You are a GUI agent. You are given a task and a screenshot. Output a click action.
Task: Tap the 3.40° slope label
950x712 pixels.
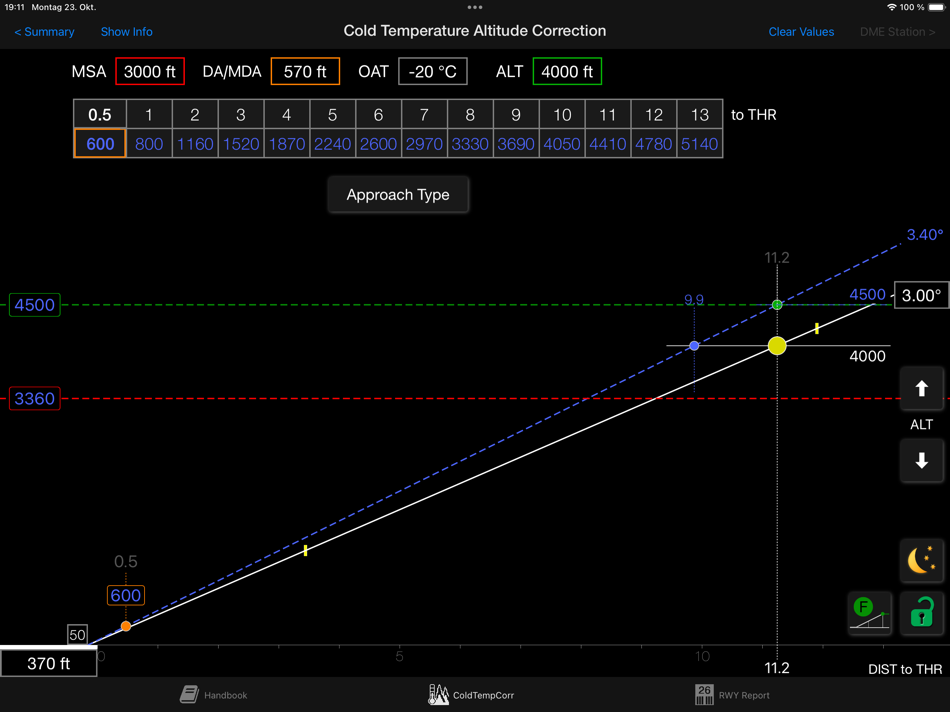coord(925,235)
